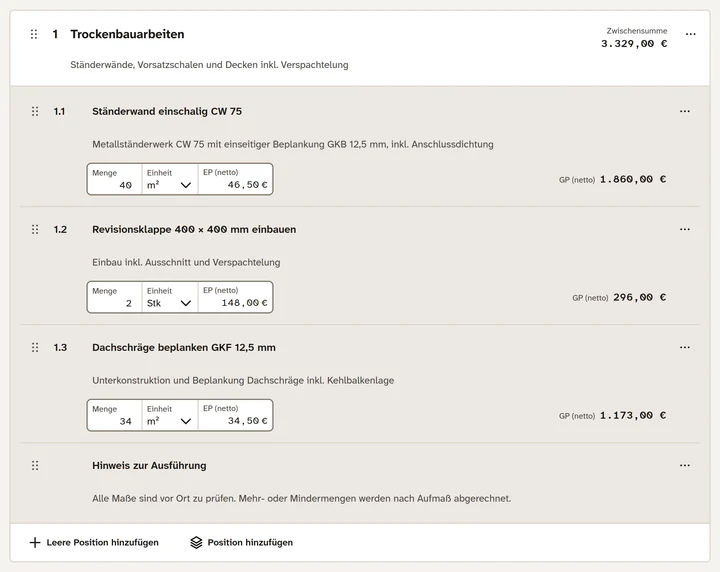
Task: Click description Metallständerwerk CW 75 text
Action: coord(293,144)
